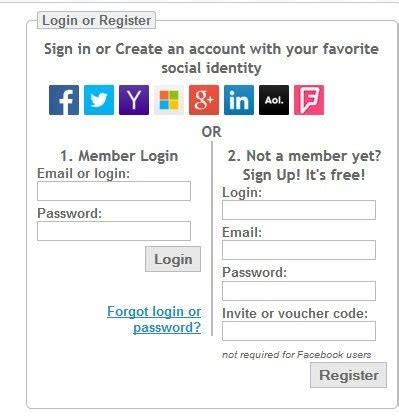Image resolution: width=399 pixels, height=420 pixels.
Task: Sign in with the Facebook icon
Action: (x=64, y=100)
